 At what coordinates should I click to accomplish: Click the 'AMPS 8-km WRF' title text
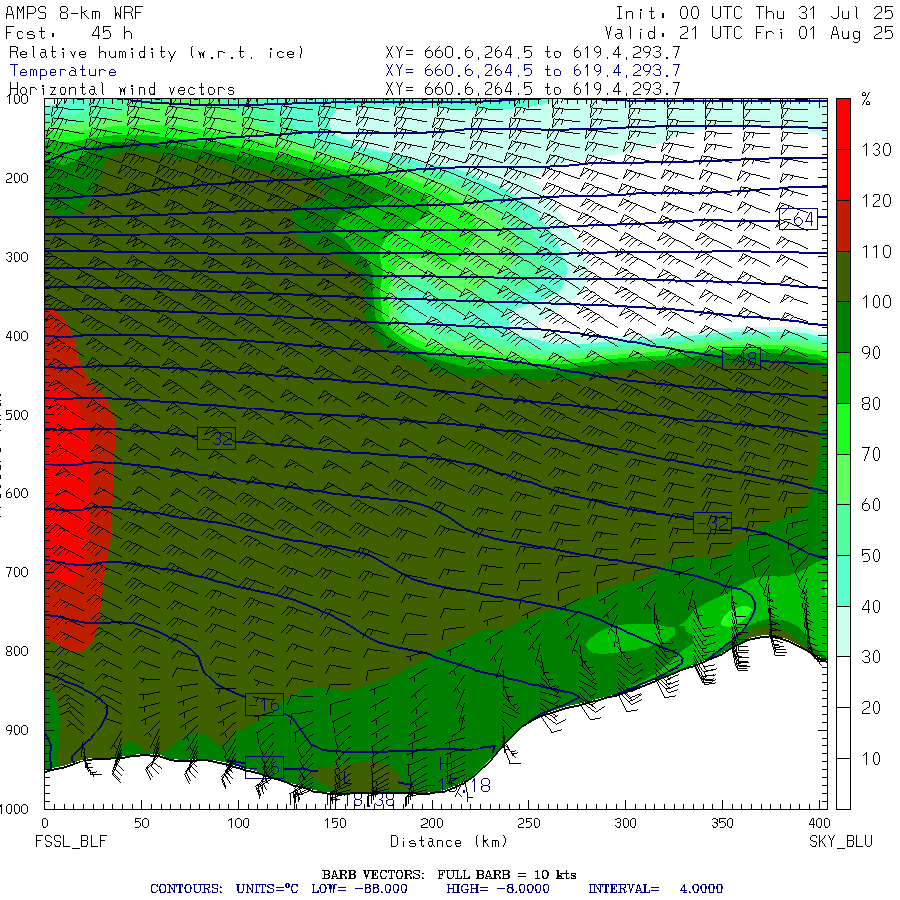[74, 13]
